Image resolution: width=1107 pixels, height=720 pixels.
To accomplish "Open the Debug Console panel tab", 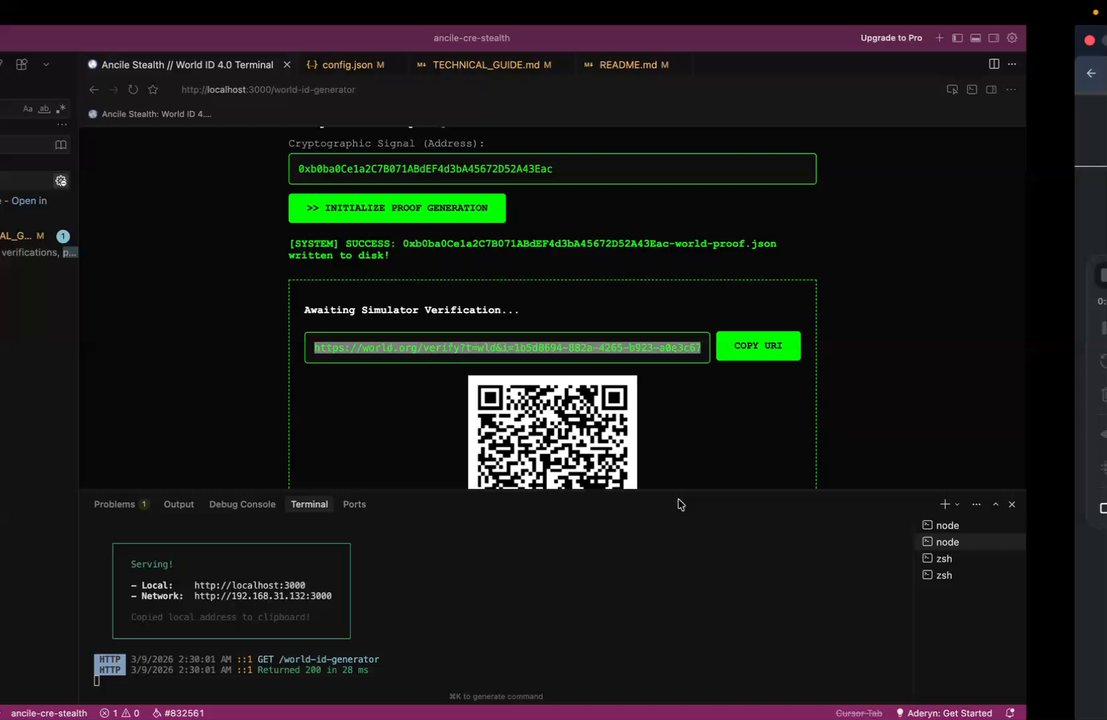I will click(242, 504).
